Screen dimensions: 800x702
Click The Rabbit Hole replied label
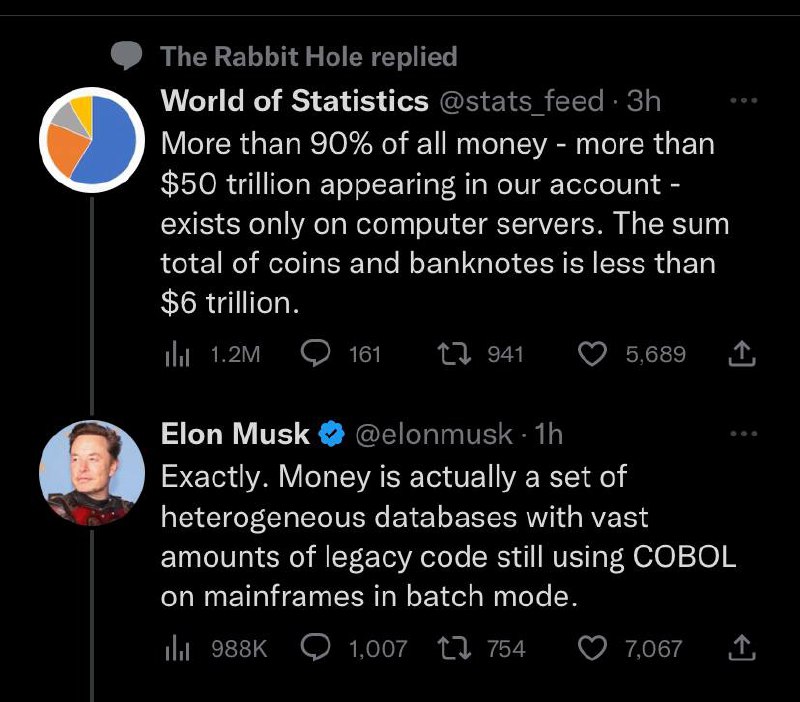coord(309,56)
